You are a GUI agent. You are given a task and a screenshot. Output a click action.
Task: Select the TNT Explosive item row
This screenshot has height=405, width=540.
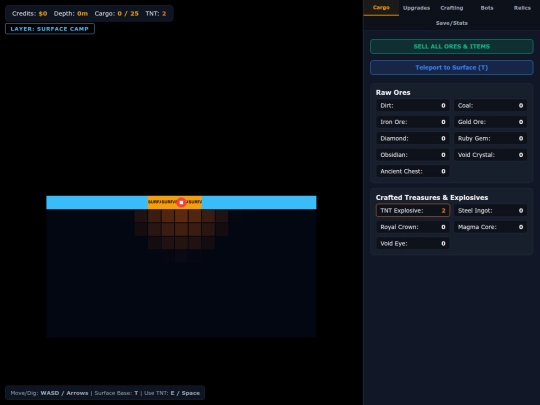pyautogui.click(x=413, y=210)
